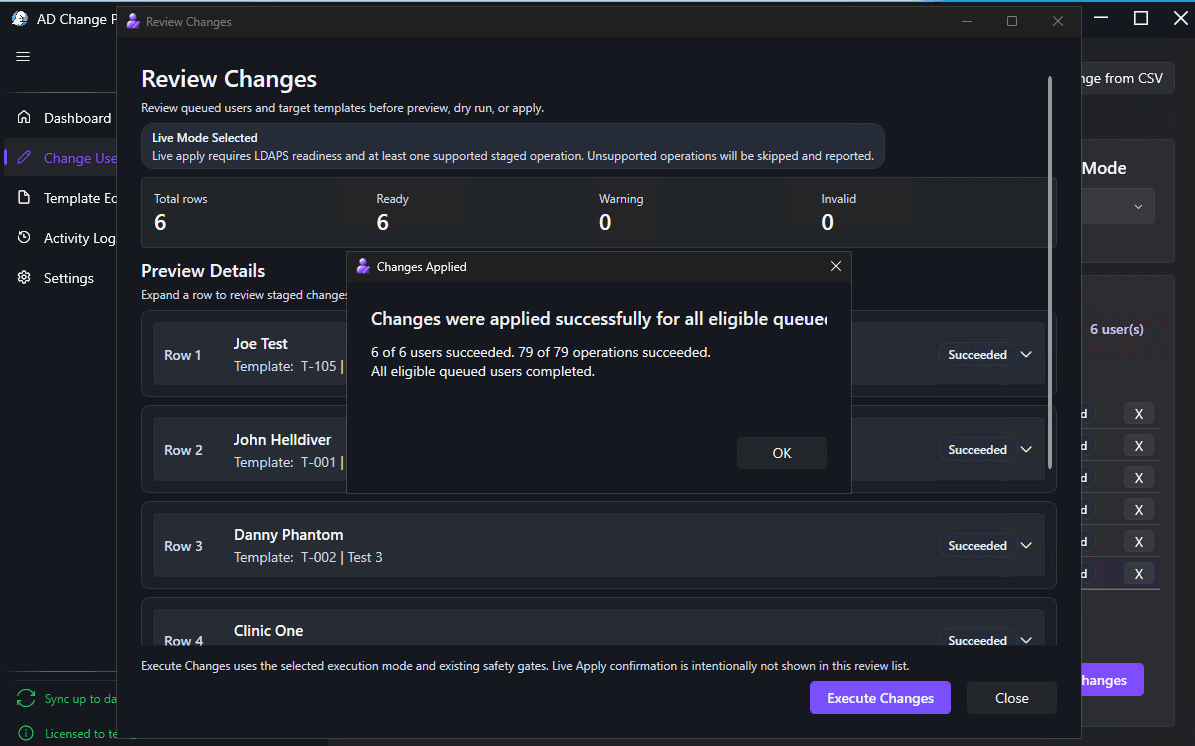Click the Live Mode Selected banner

click(512, 146)
